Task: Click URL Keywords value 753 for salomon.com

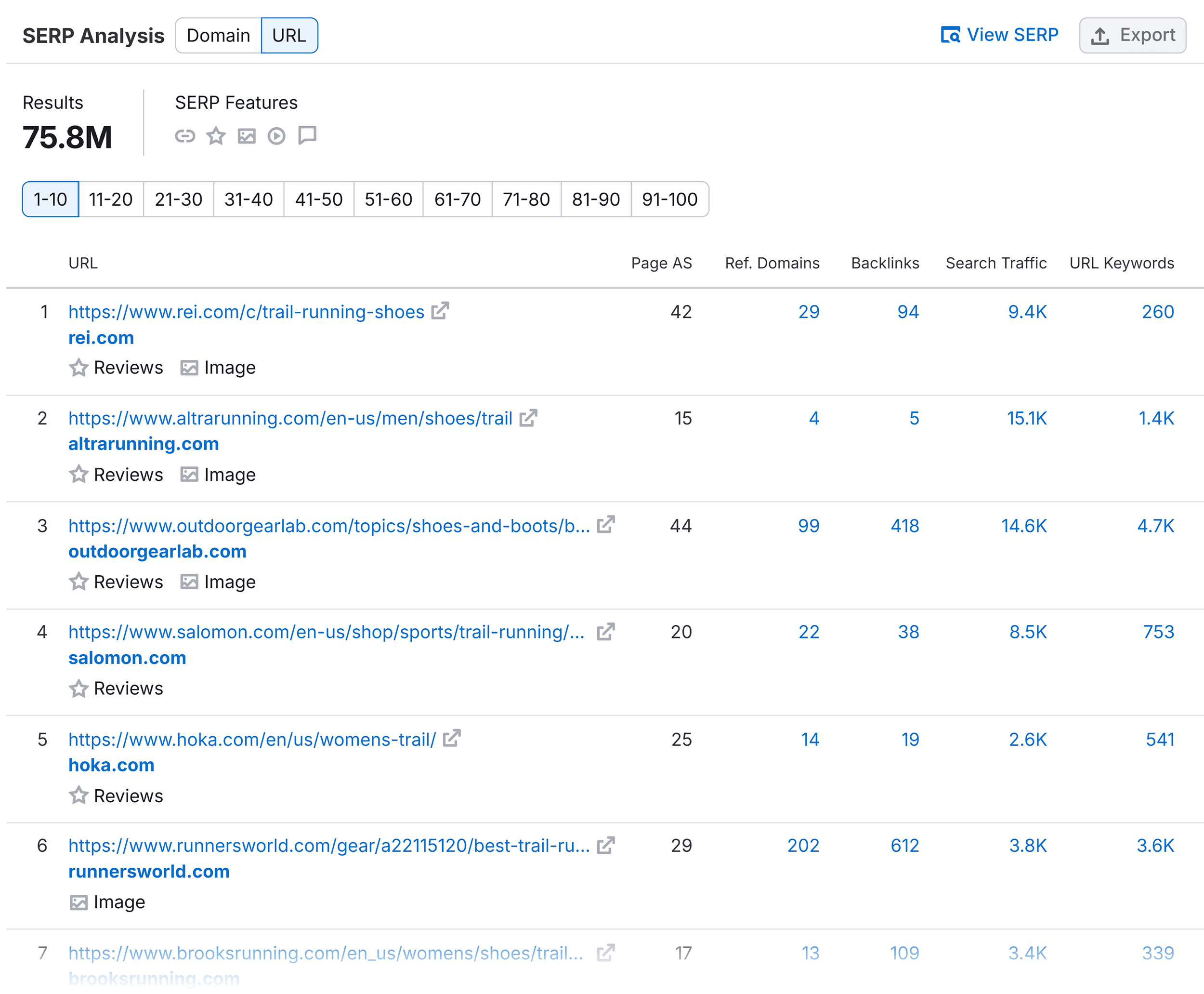Action: [x=1158, y=632]
